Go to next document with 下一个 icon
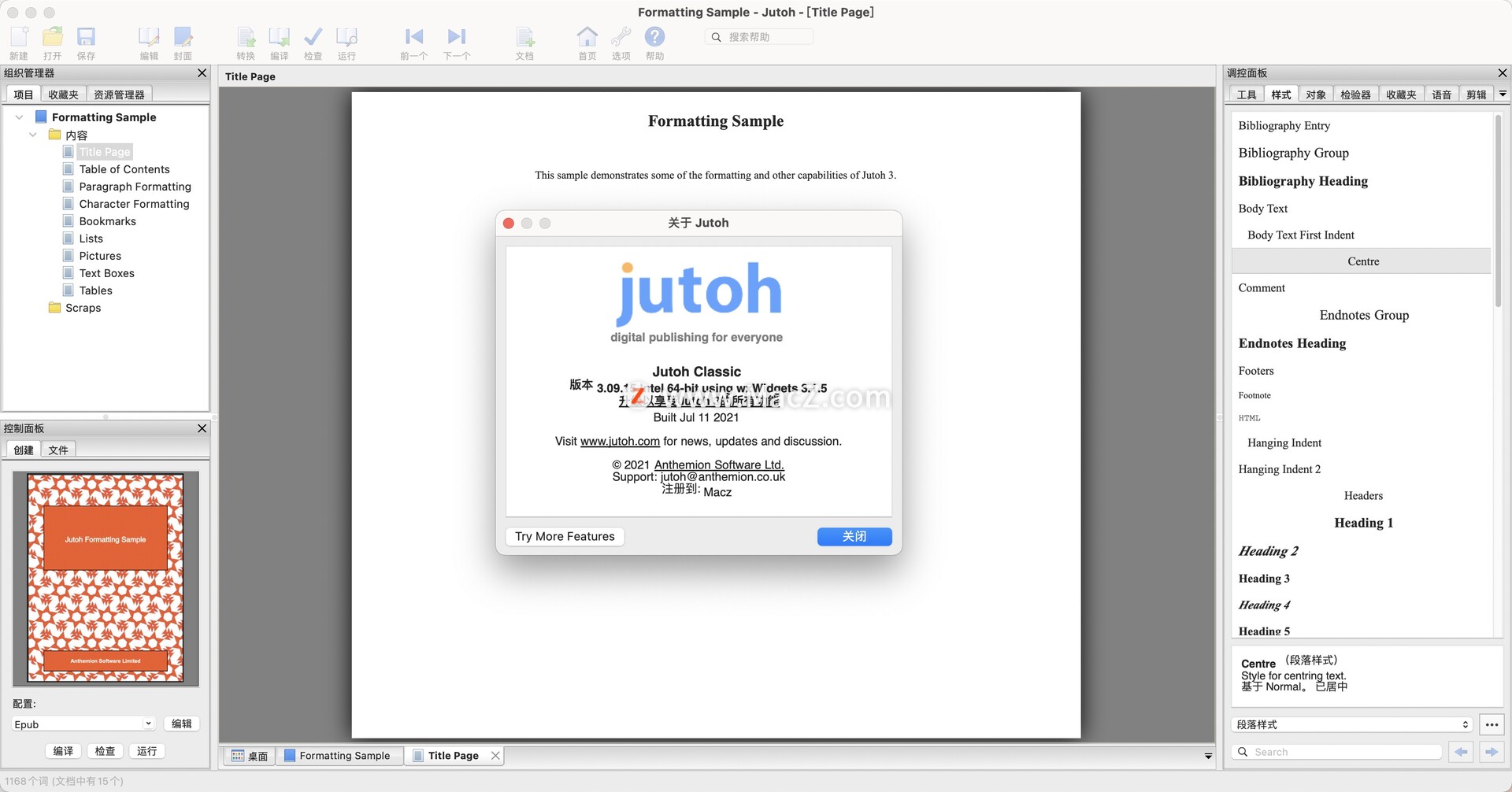 pyautogui.click(x=457, y=36)
